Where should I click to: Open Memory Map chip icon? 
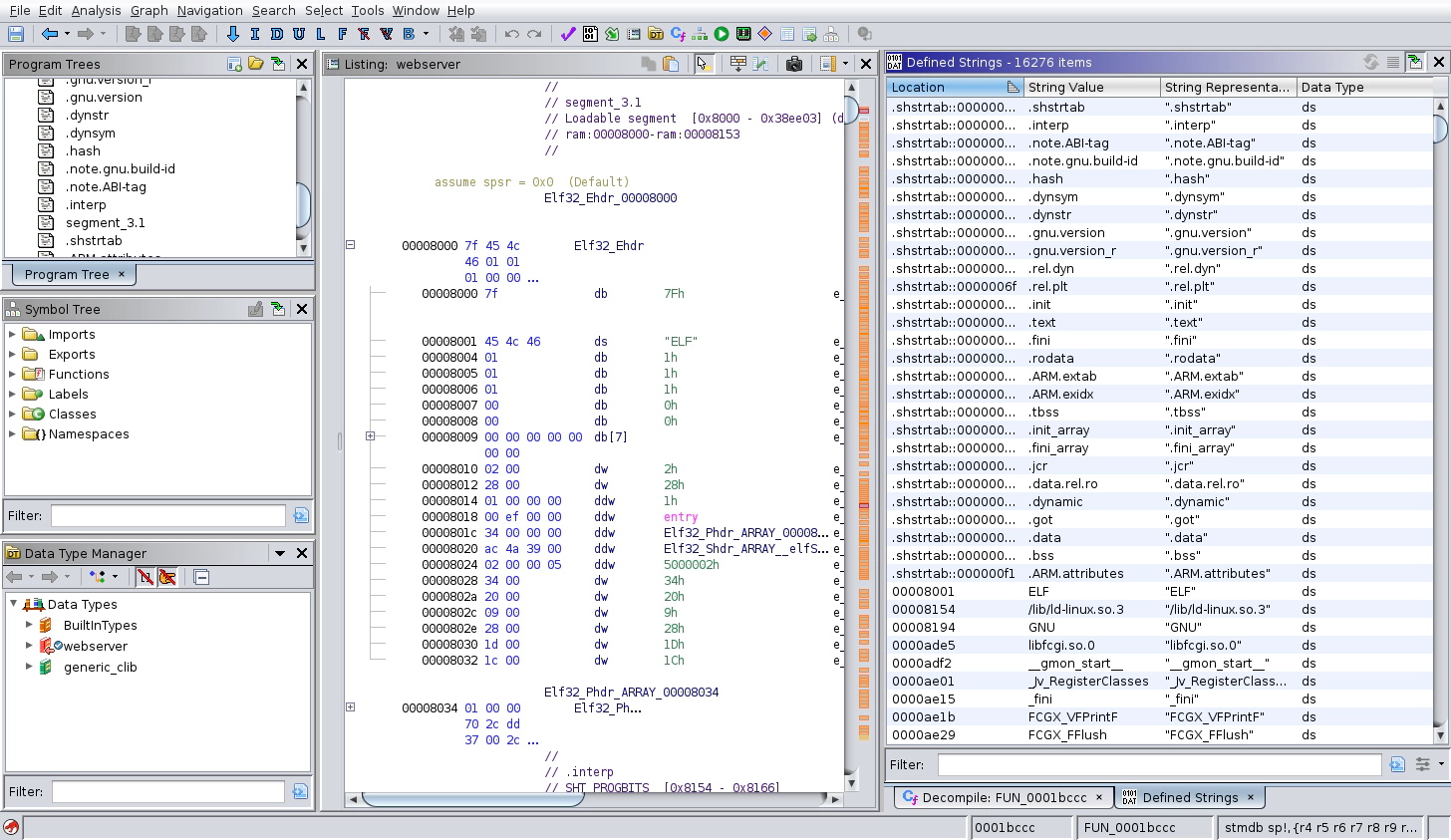pos(743,34)
